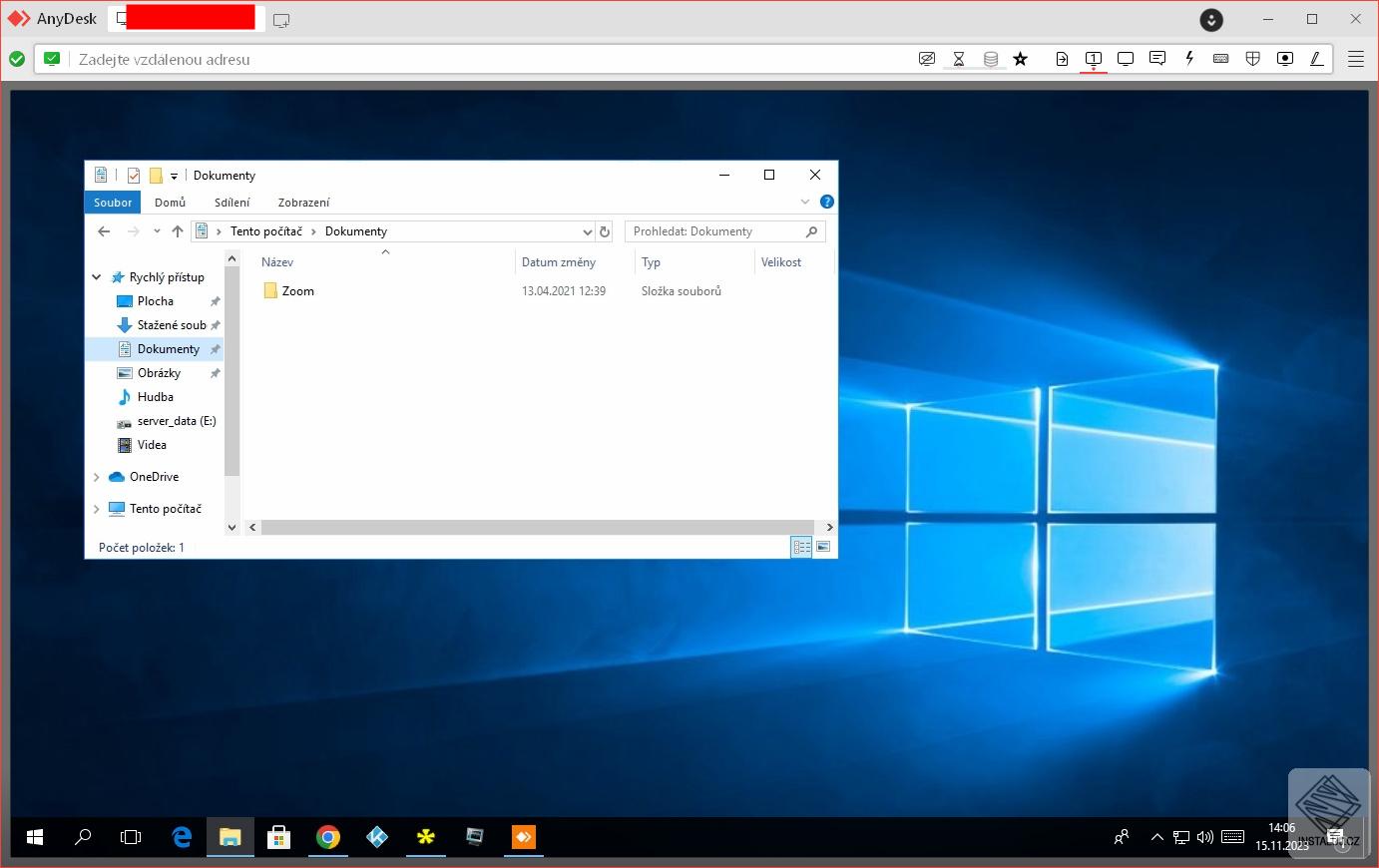Image resolution: width=1379 pixels, height=868 pixels.
Task: Expand Tento počítač in navigation pane
Action: (97, 509)
